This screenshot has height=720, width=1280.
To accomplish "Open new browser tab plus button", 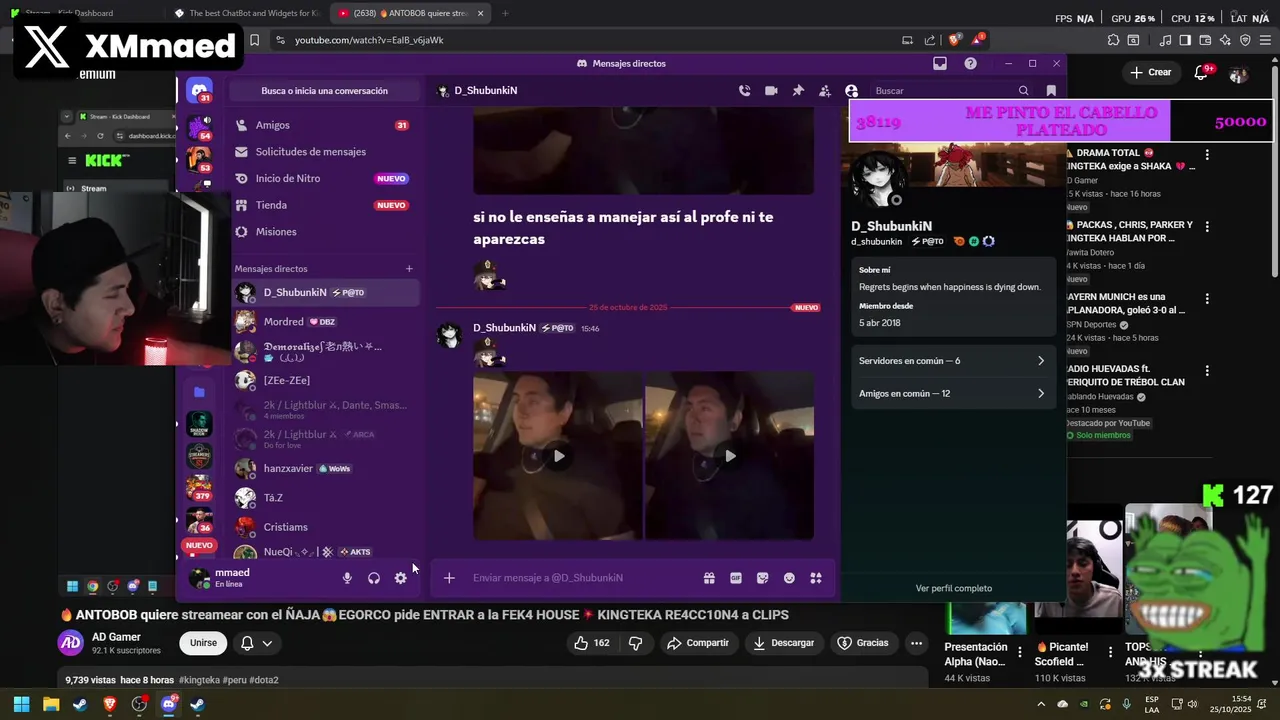I will click(x=505, y=13).
